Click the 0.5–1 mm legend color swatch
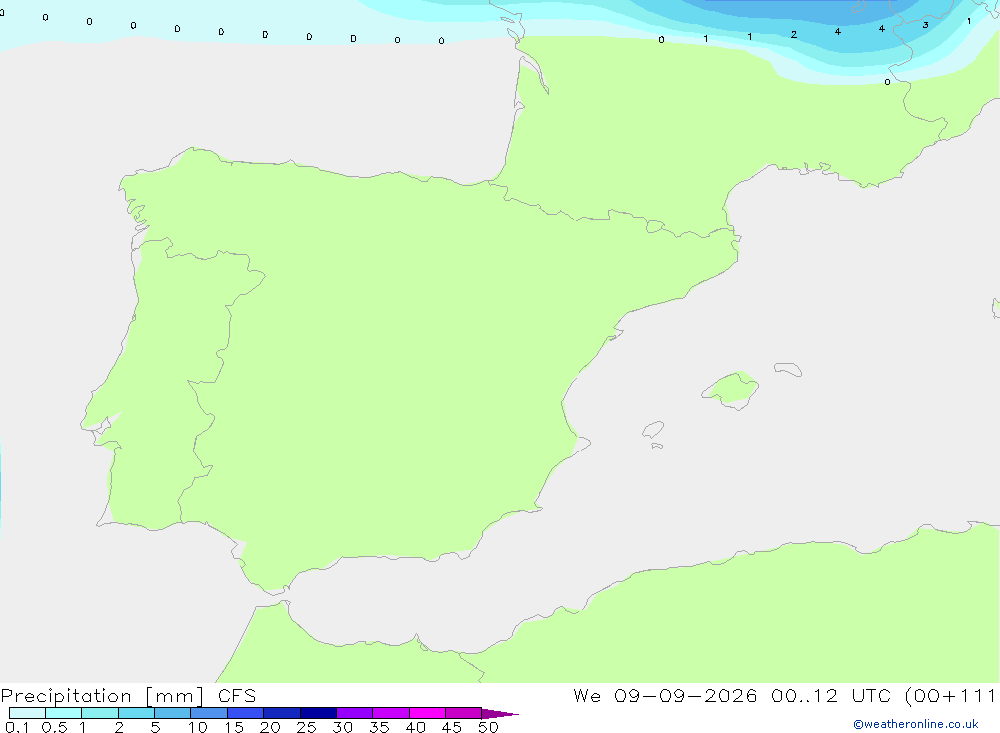Image resolution: width=1000 pixels, height=733 pixels. coord(64,713)
